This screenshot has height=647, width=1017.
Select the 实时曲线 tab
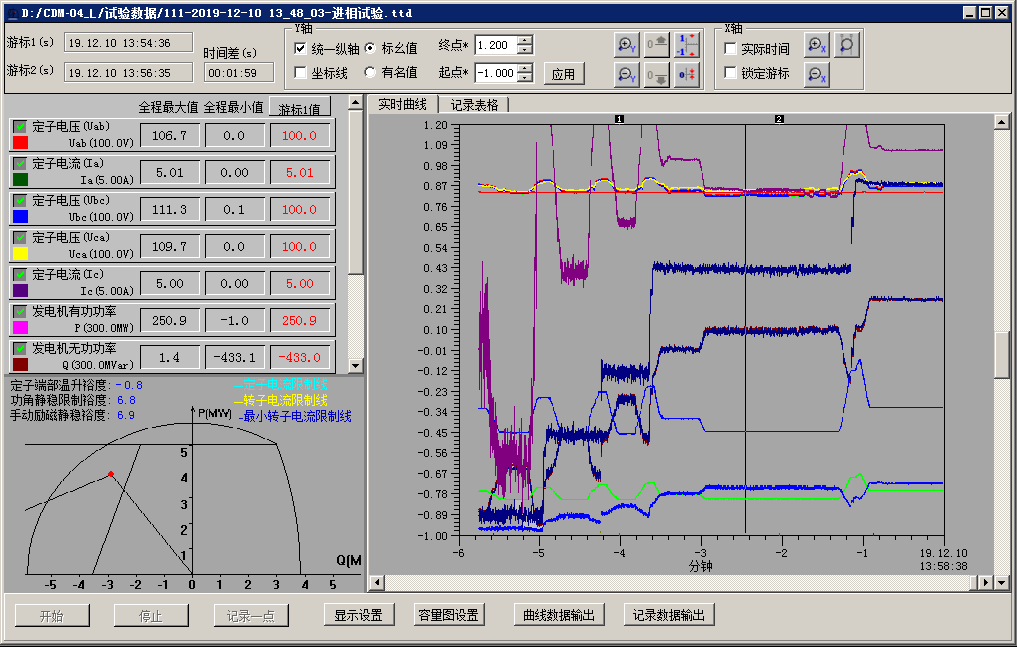[402, 105]
